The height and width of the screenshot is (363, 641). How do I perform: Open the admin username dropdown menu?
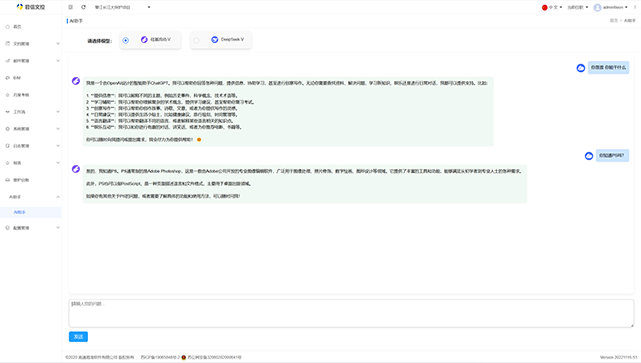click(615, 7)
